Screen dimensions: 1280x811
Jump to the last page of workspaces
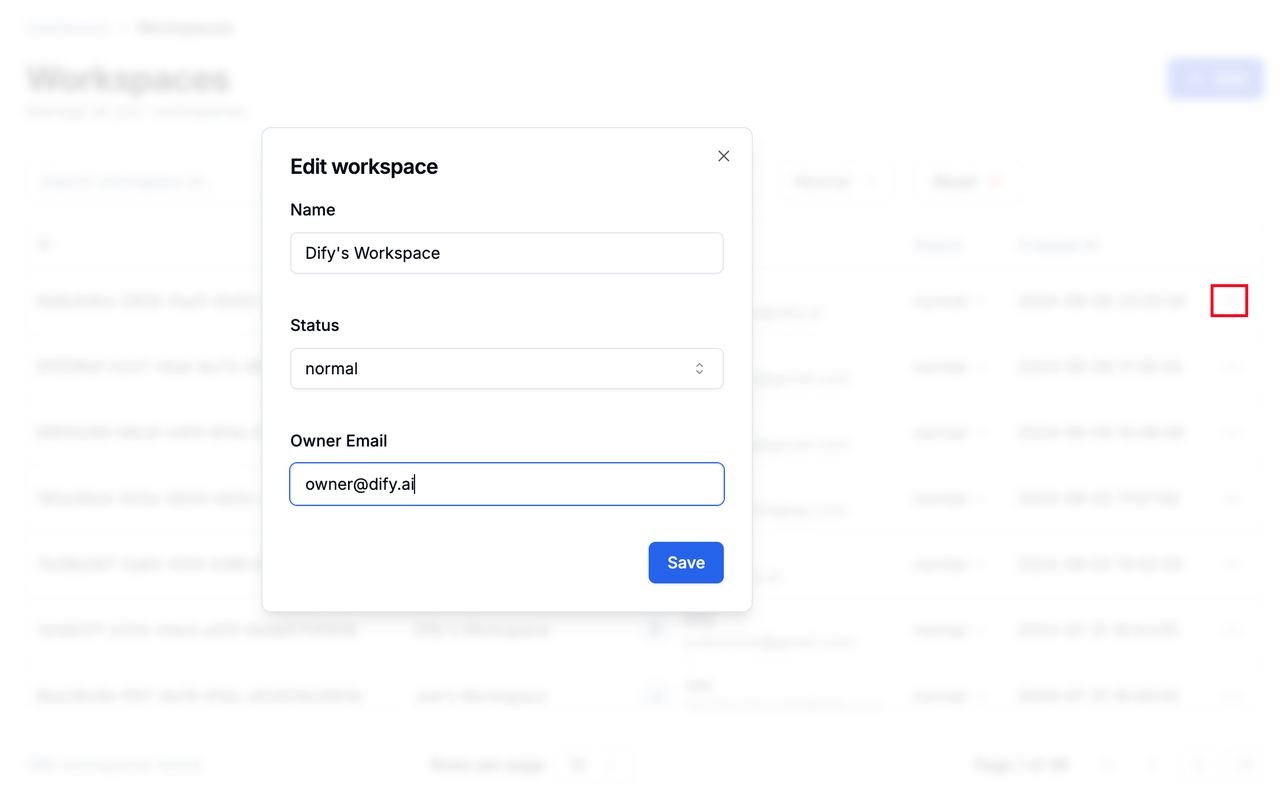[1244, 765]
